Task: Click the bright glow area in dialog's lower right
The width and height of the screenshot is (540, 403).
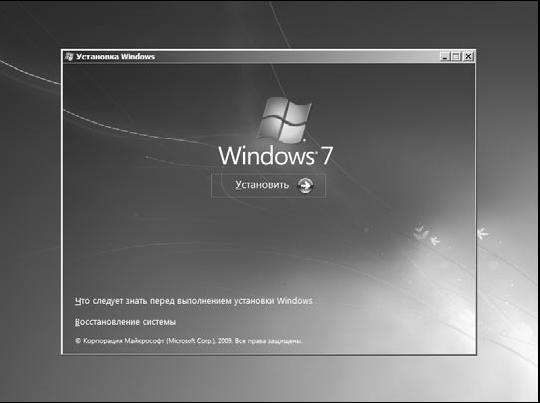Action: 430,293
